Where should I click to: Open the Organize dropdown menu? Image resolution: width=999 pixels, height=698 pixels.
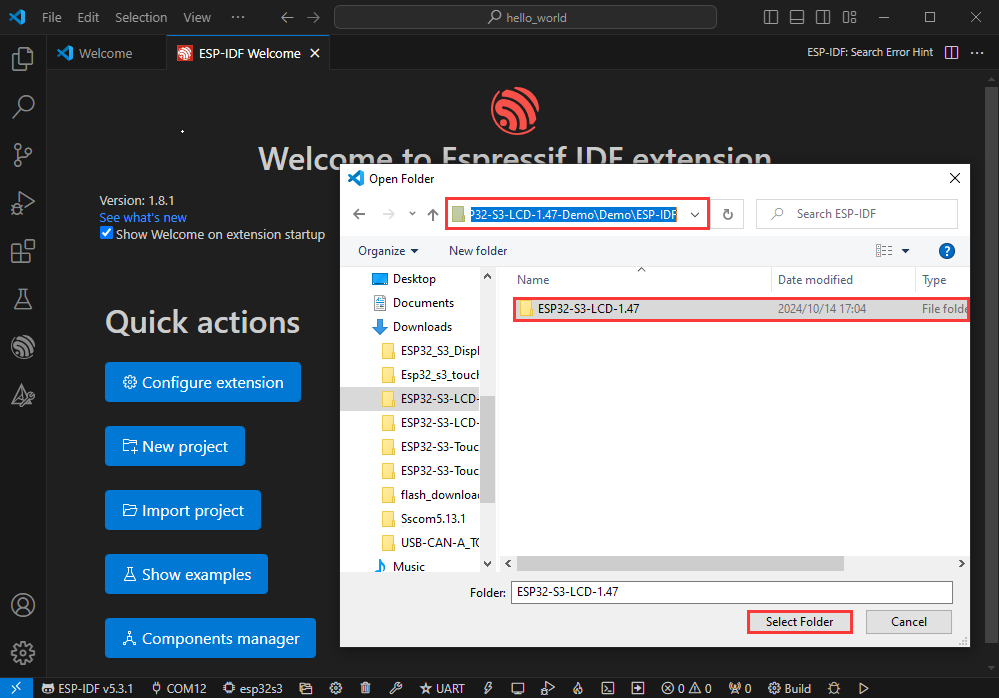click(x=388, y=251)
